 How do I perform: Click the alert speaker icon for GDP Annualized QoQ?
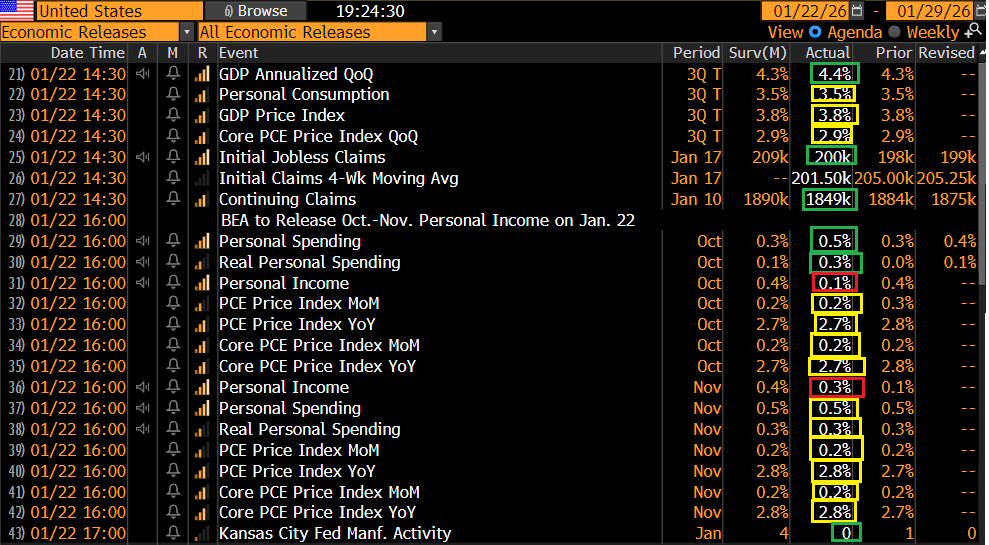click(143, 74)
